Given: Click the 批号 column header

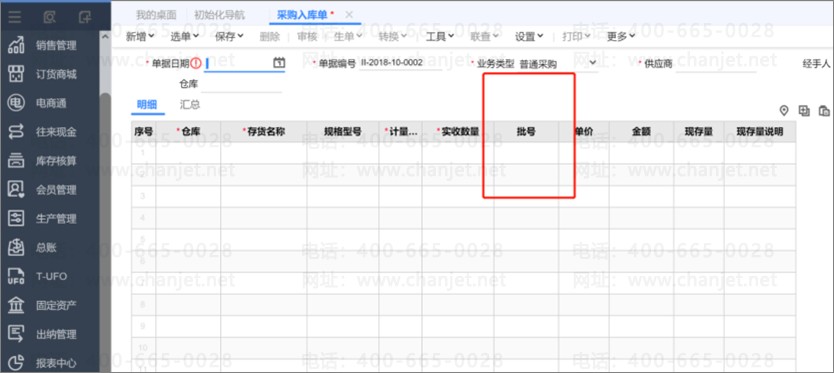Looking at the screenshot, I should click(x=526, y=131).
